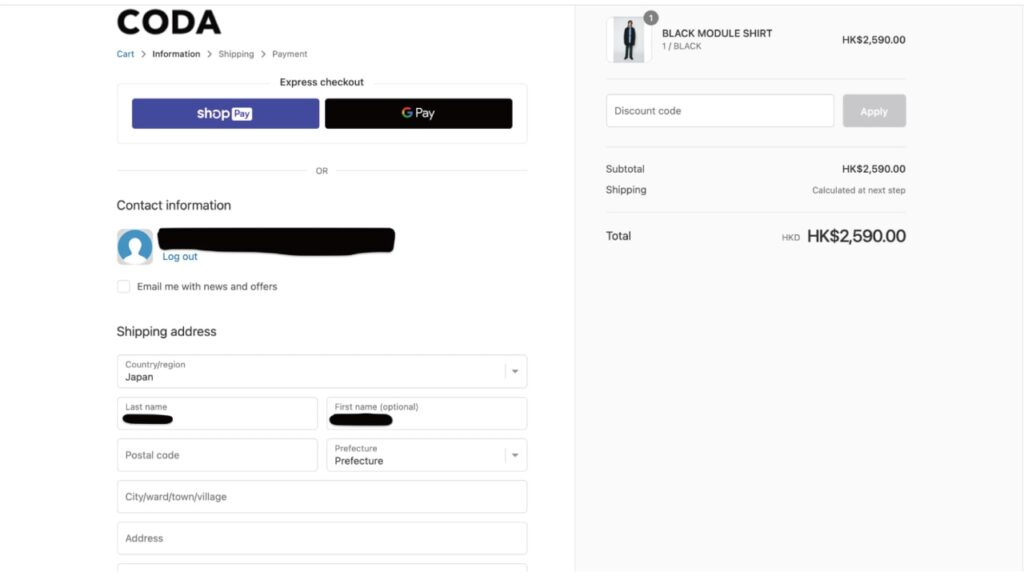Enable Email me with news and offers
The image size is (1024, 576).
[123, 287]
